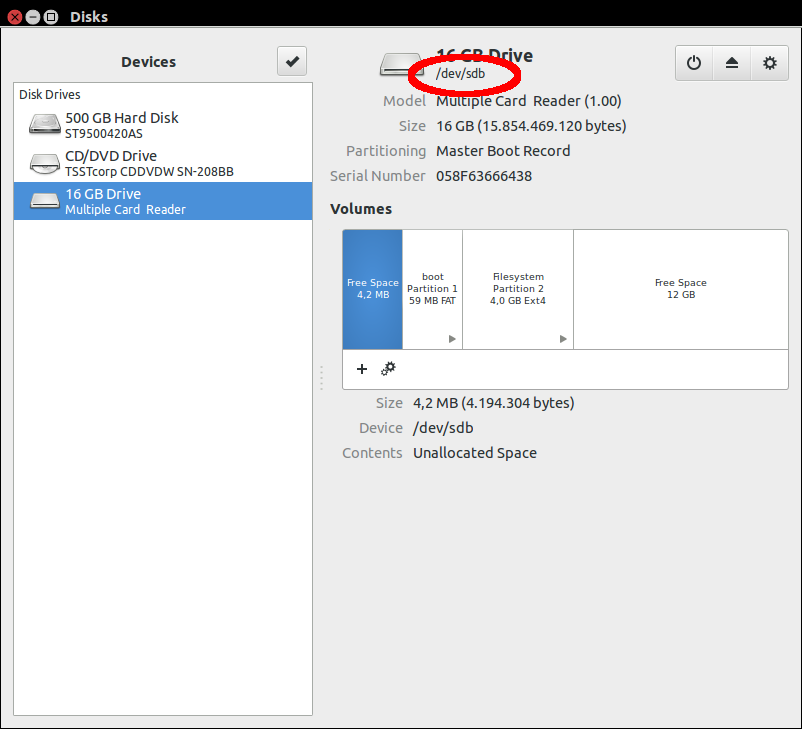
Task: Click the pane divider handle beside device list
Action: (321, 378)
